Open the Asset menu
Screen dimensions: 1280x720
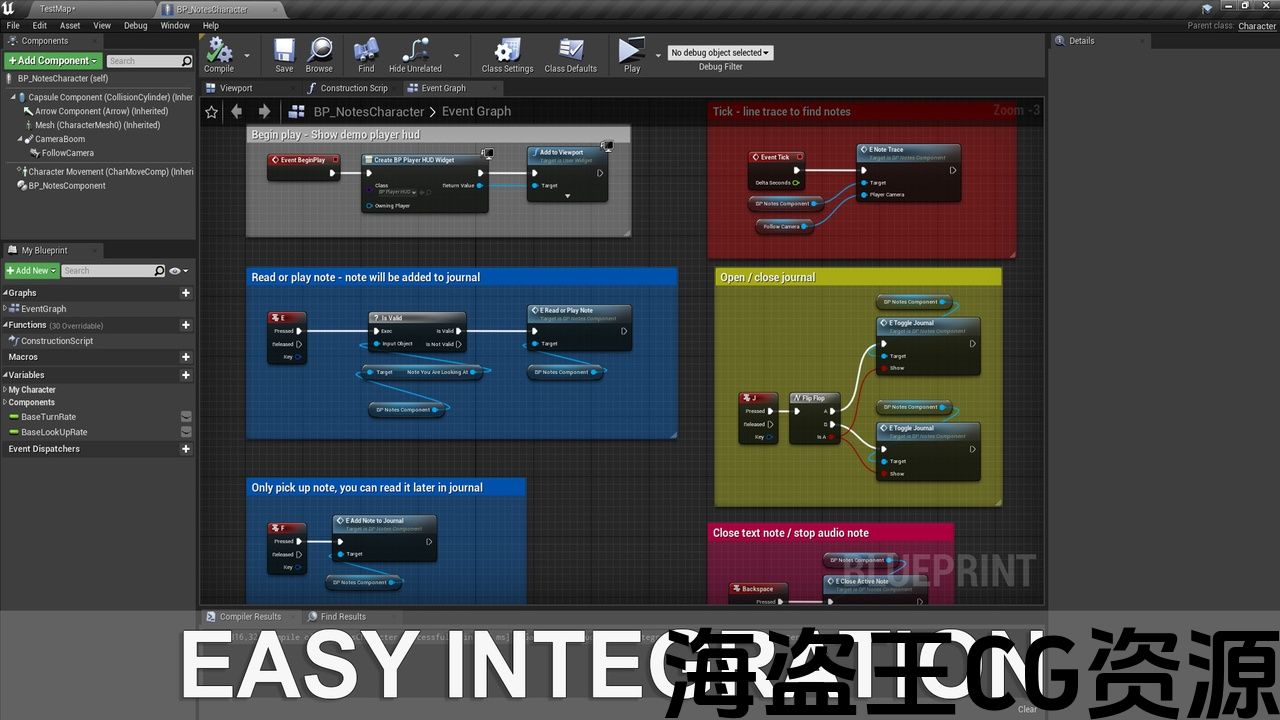(x=70, y=26)
